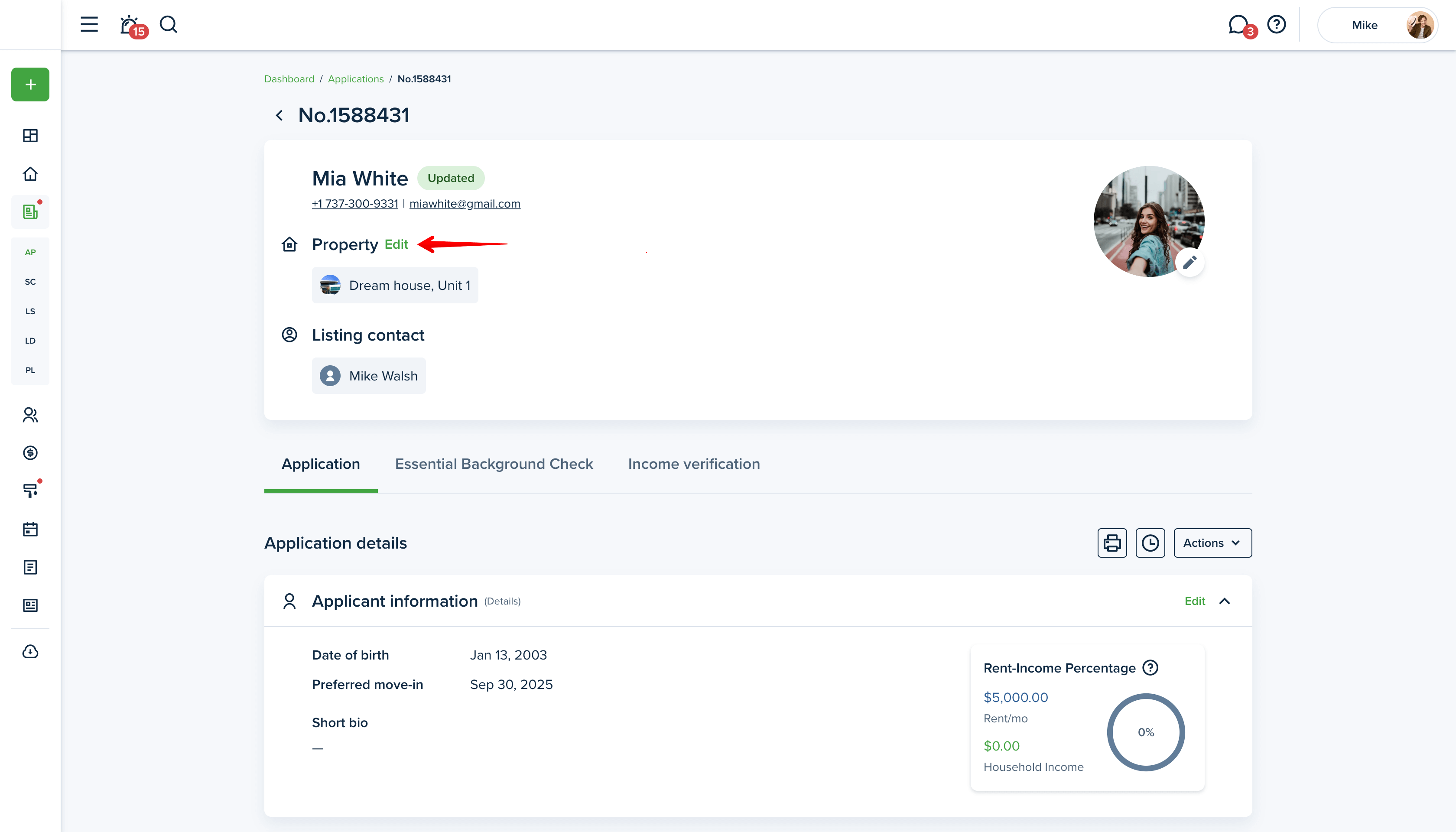The image size is (1456, 832).
Task: Select SC in the sidebar submenu
Action: click(30, 282)
